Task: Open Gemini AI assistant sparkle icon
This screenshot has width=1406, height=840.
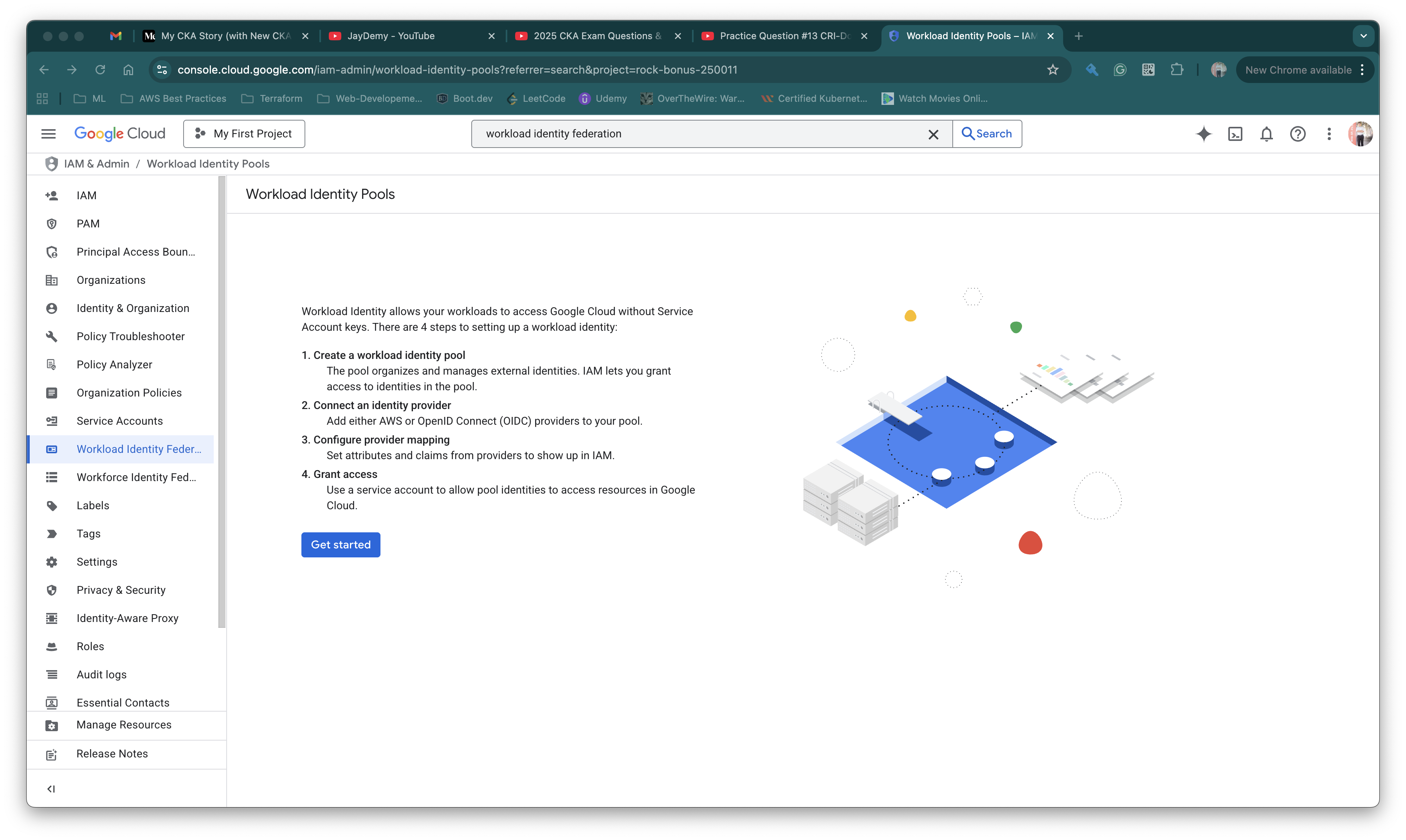Action: [x=1204, y=133]
